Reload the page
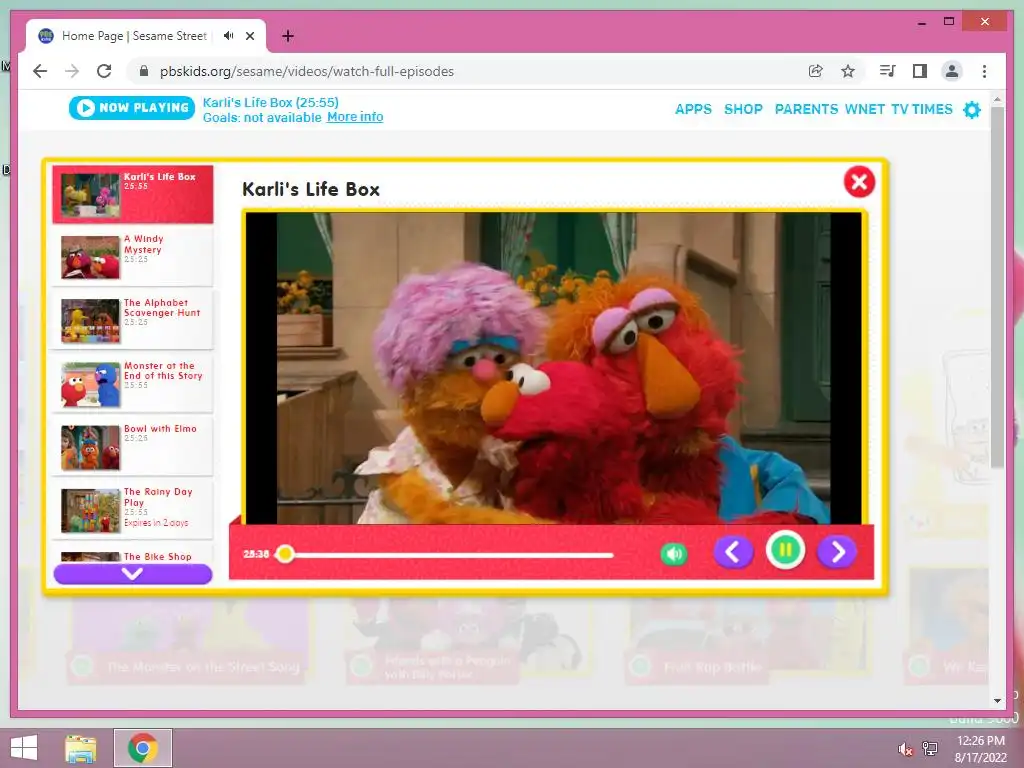The height and width of the screenshot is (768, 1024). [x=104, y=71]
